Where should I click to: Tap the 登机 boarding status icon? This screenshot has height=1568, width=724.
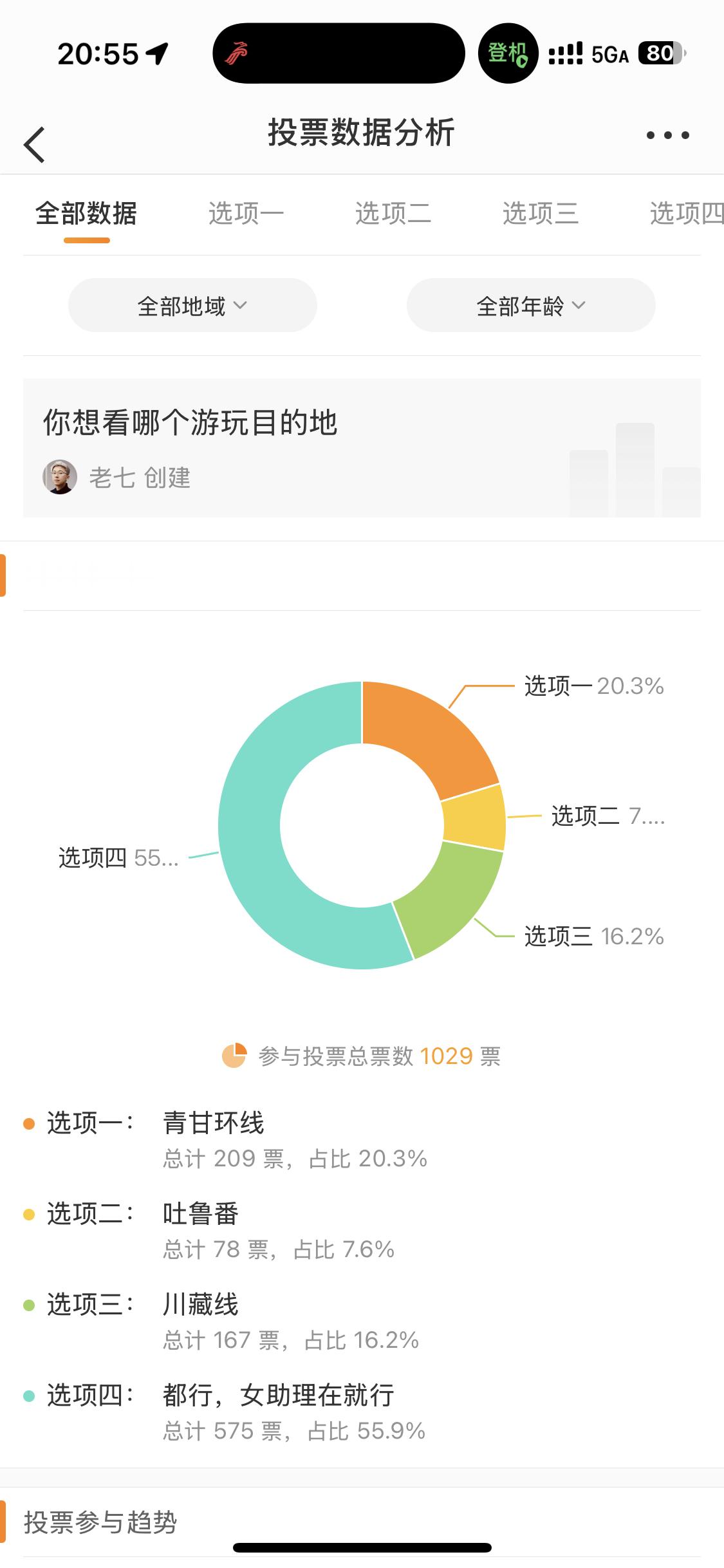coord(508,53)
